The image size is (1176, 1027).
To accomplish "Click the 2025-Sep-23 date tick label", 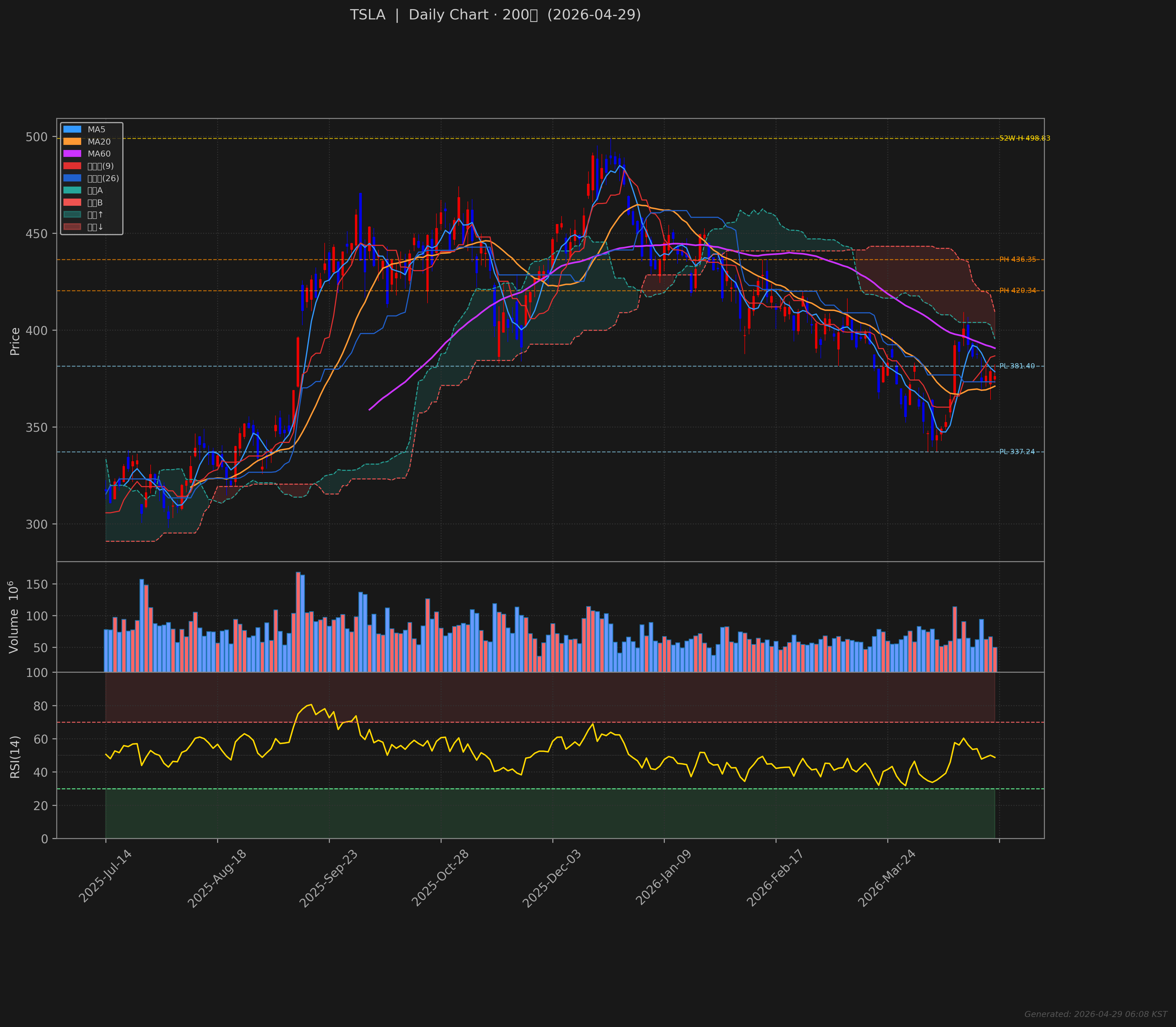I will (329, 879).
